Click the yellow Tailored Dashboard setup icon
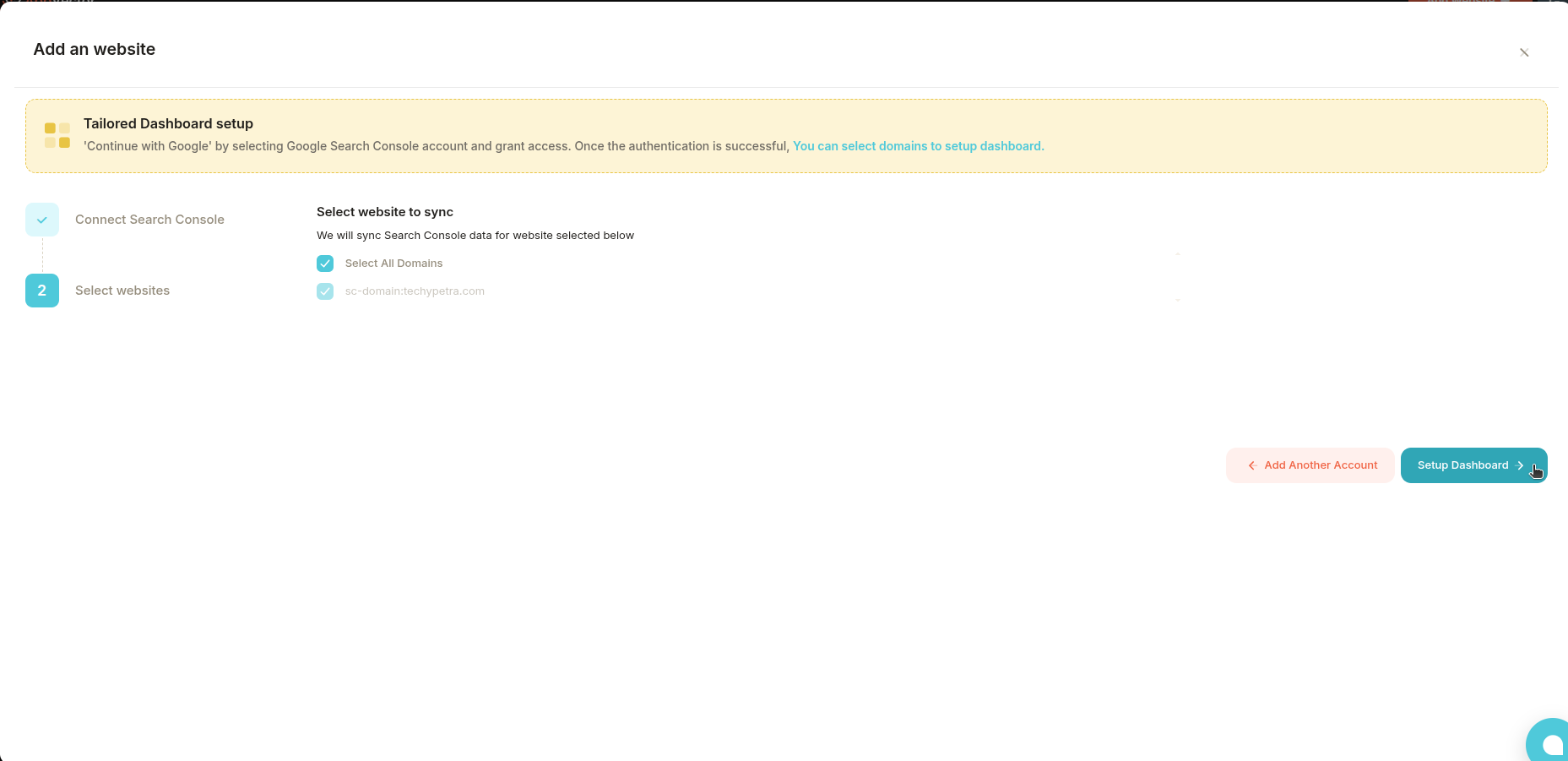This screenshot has height=761, width=1568. (x=57, y=134)
